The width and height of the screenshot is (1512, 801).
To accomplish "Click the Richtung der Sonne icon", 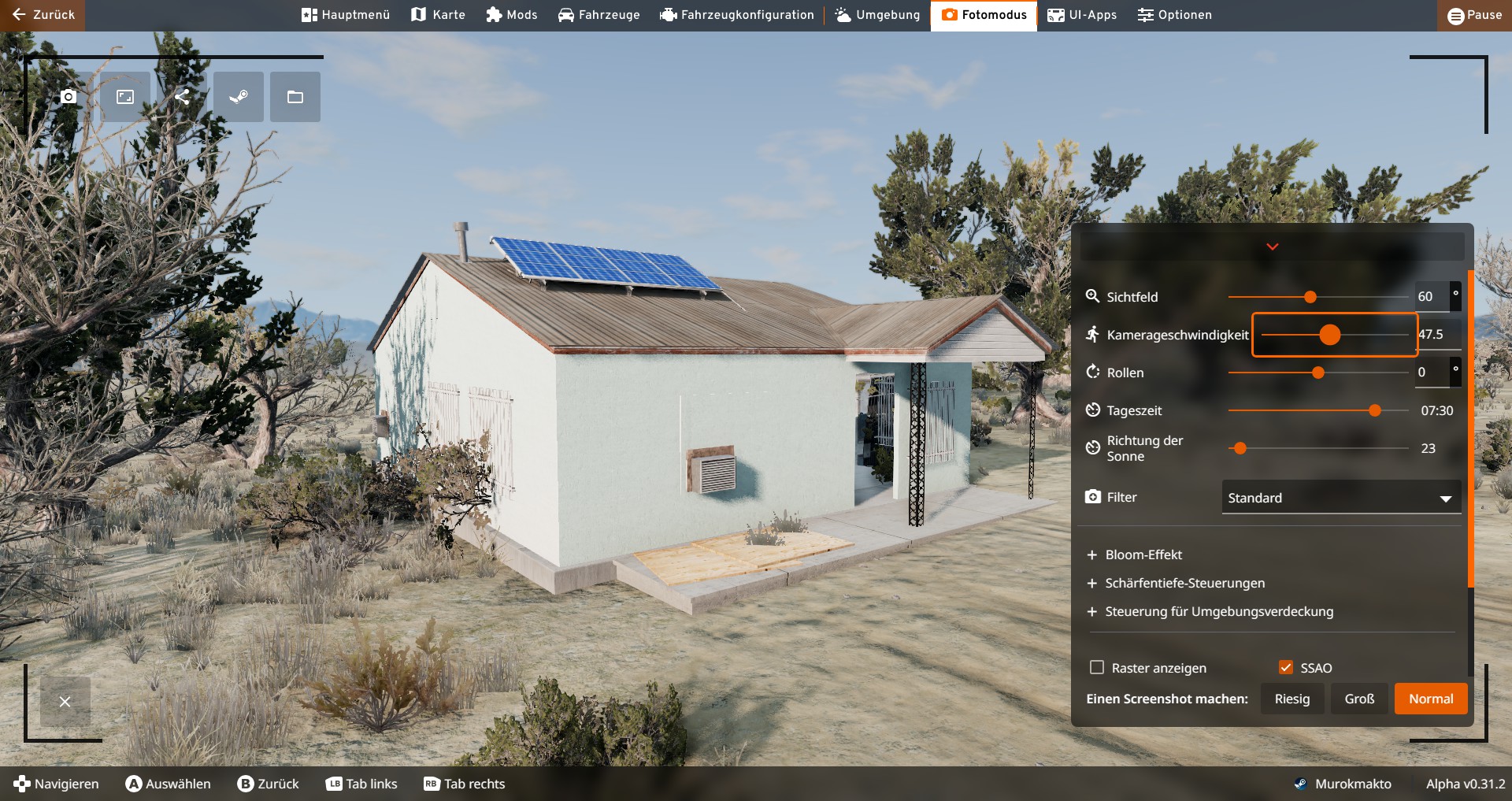I will 1092,447.
